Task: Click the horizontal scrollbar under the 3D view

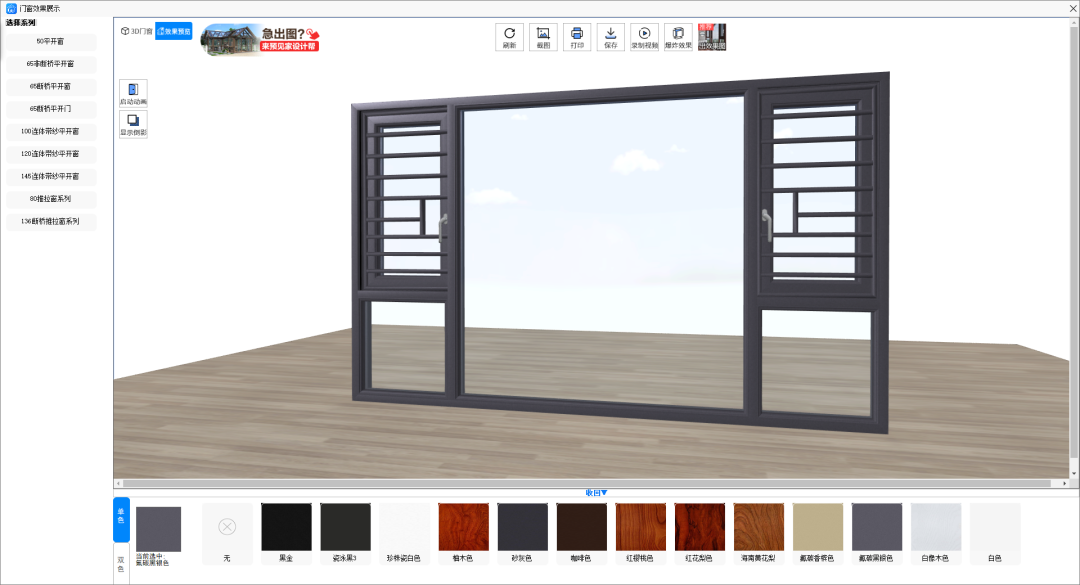Action: 590,483
